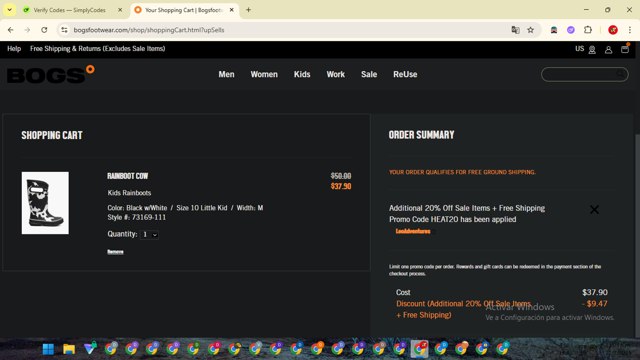The width and height of the screenshot is (640, 360).
Task: Click the free ground shipping notice
Action: tap(462, 172)
